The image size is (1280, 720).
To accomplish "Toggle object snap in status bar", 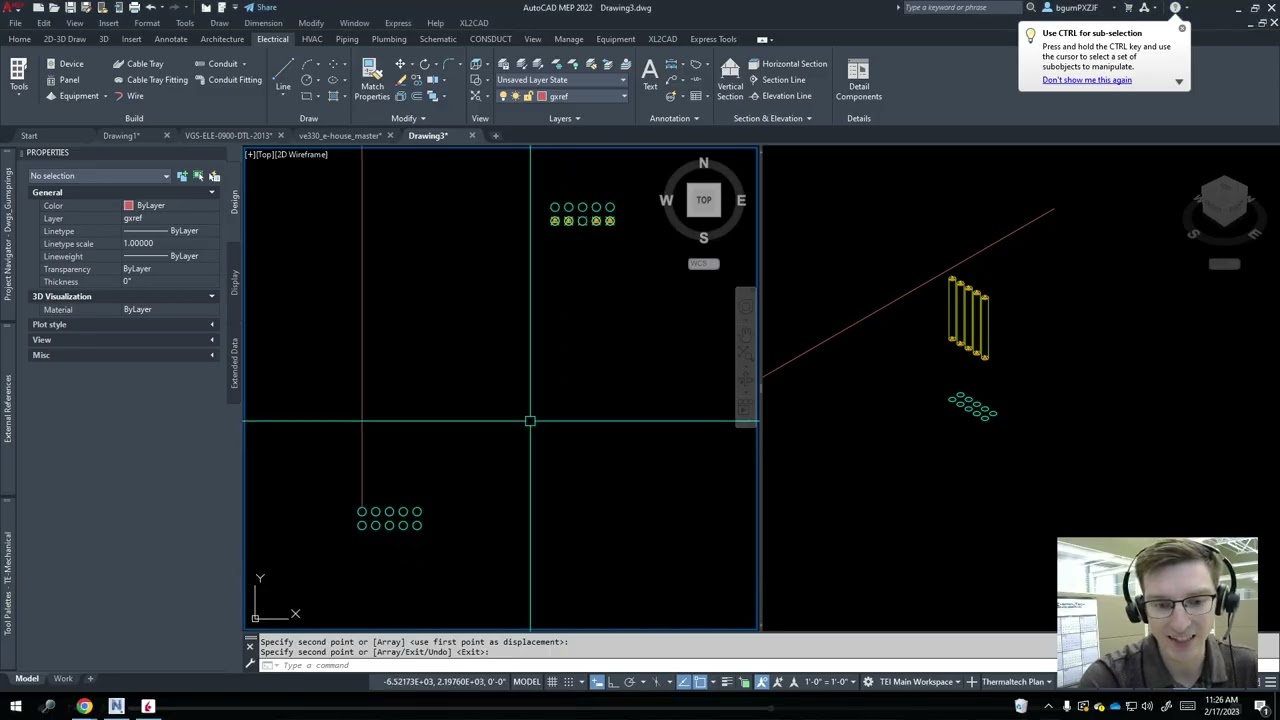I will (x=700, y=682).
